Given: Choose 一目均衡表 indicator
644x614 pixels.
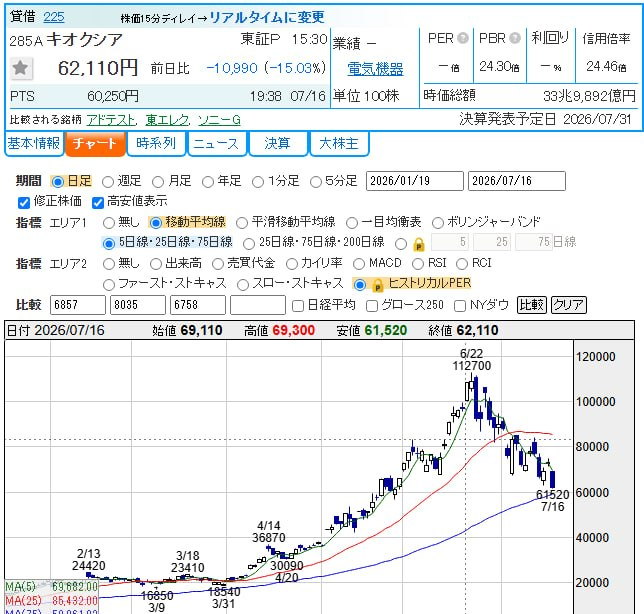Looking at the screenshot, I should pyautogui.click(x=352, y=223).
